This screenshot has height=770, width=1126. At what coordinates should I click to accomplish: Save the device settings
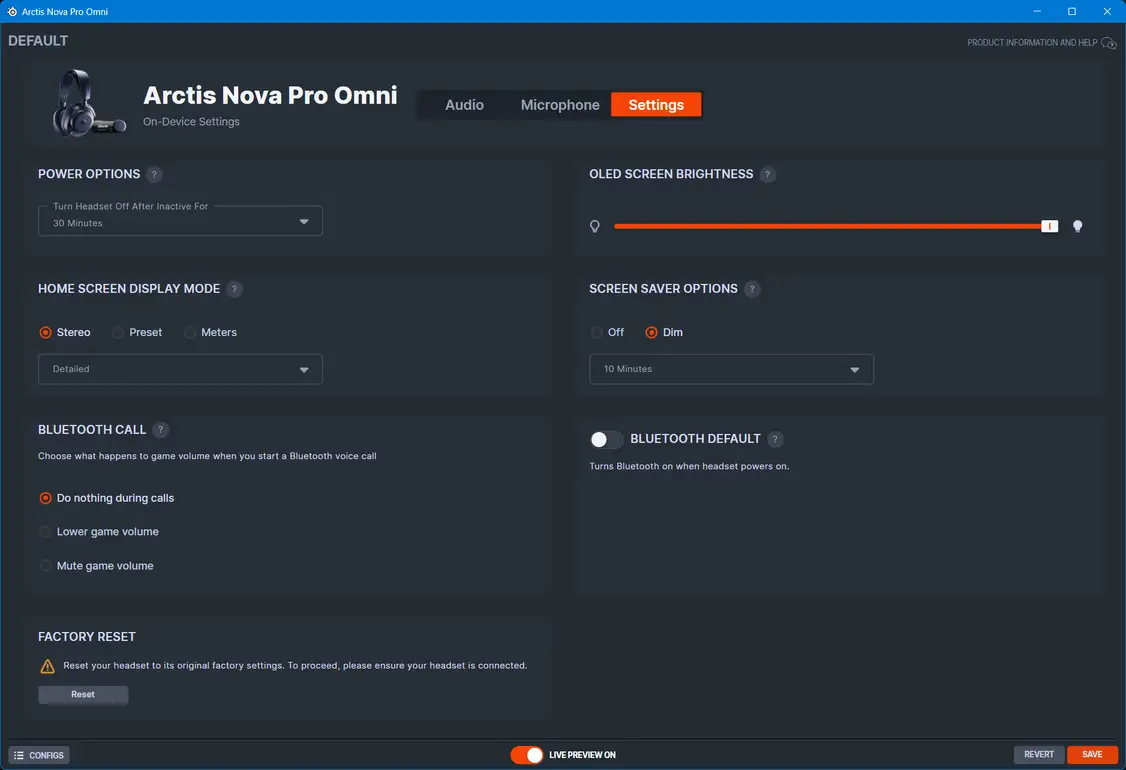(1092, 755)
